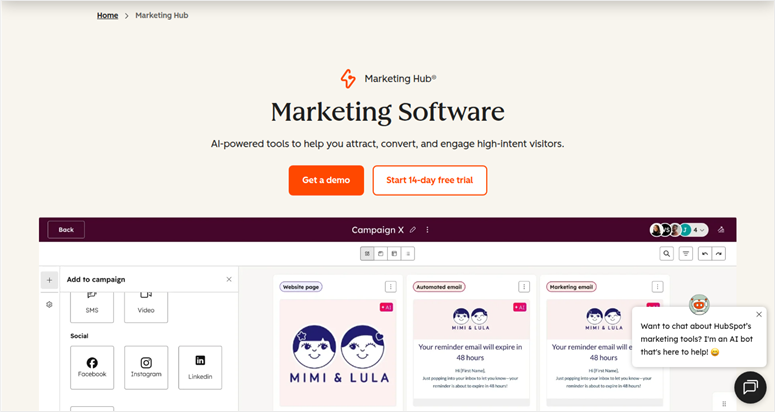Add LinkedIn social asset
Image resolution: width=775 pixels, height=412 pixels.
pos(200,368)
